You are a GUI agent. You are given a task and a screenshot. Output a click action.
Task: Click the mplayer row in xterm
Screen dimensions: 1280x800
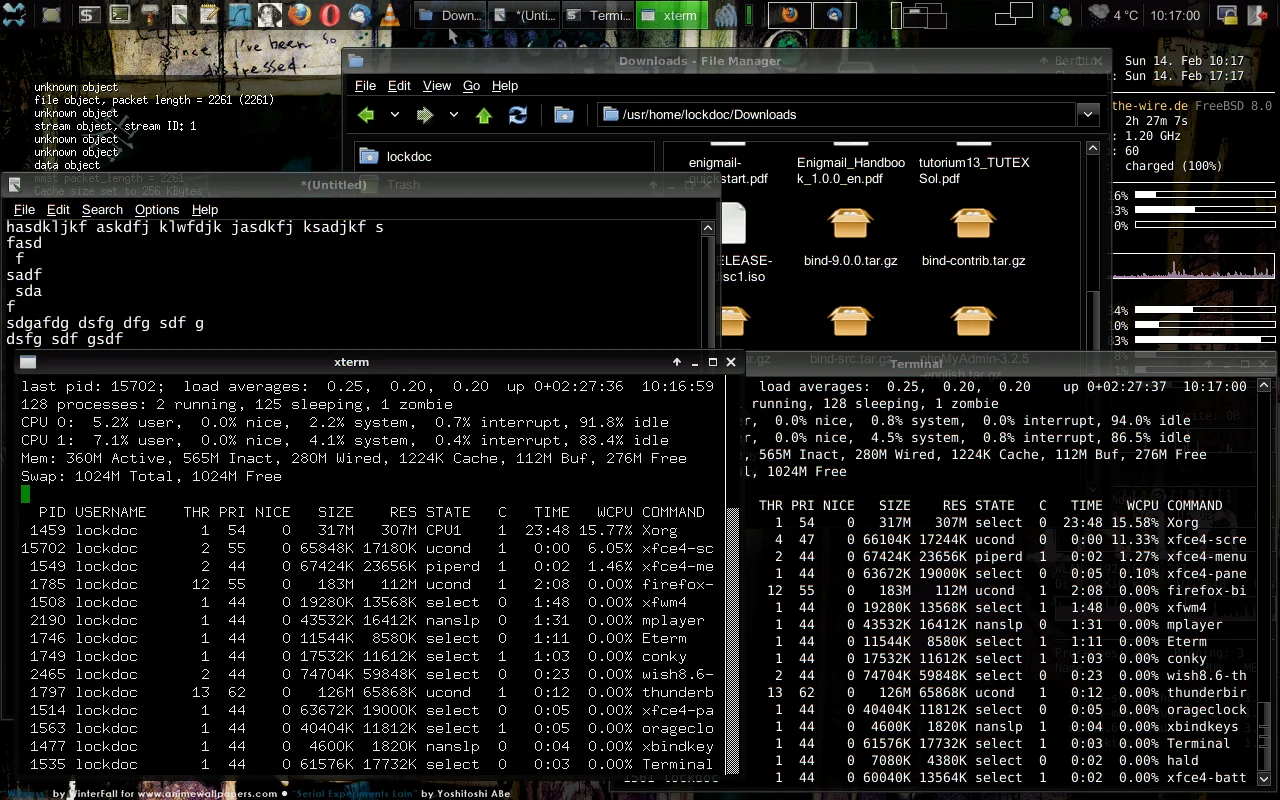(368, 620)
